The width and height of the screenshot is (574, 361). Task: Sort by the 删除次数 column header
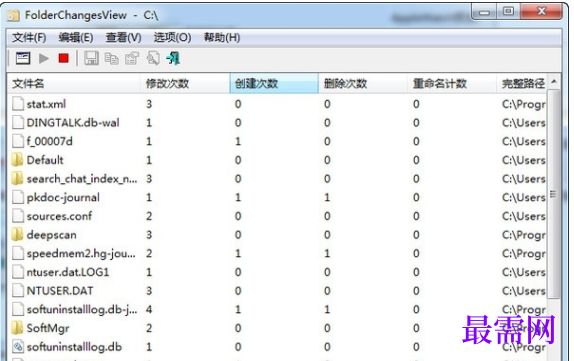363,83
